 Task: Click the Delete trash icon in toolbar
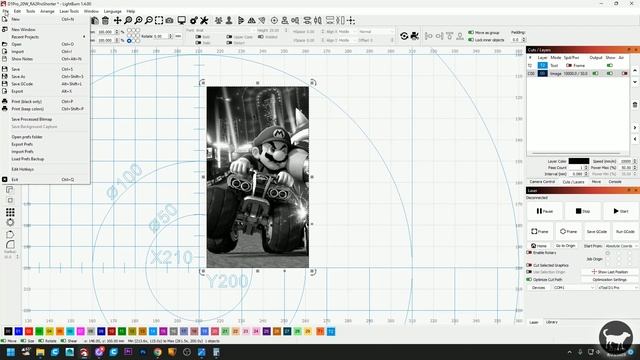[x=105, y=20]
